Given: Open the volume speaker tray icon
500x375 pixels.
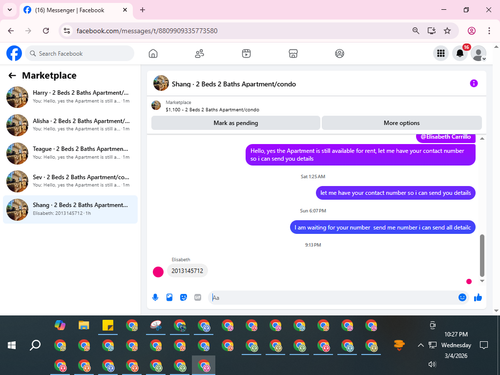Looking at the screenshot, I should tap(432, 364).
